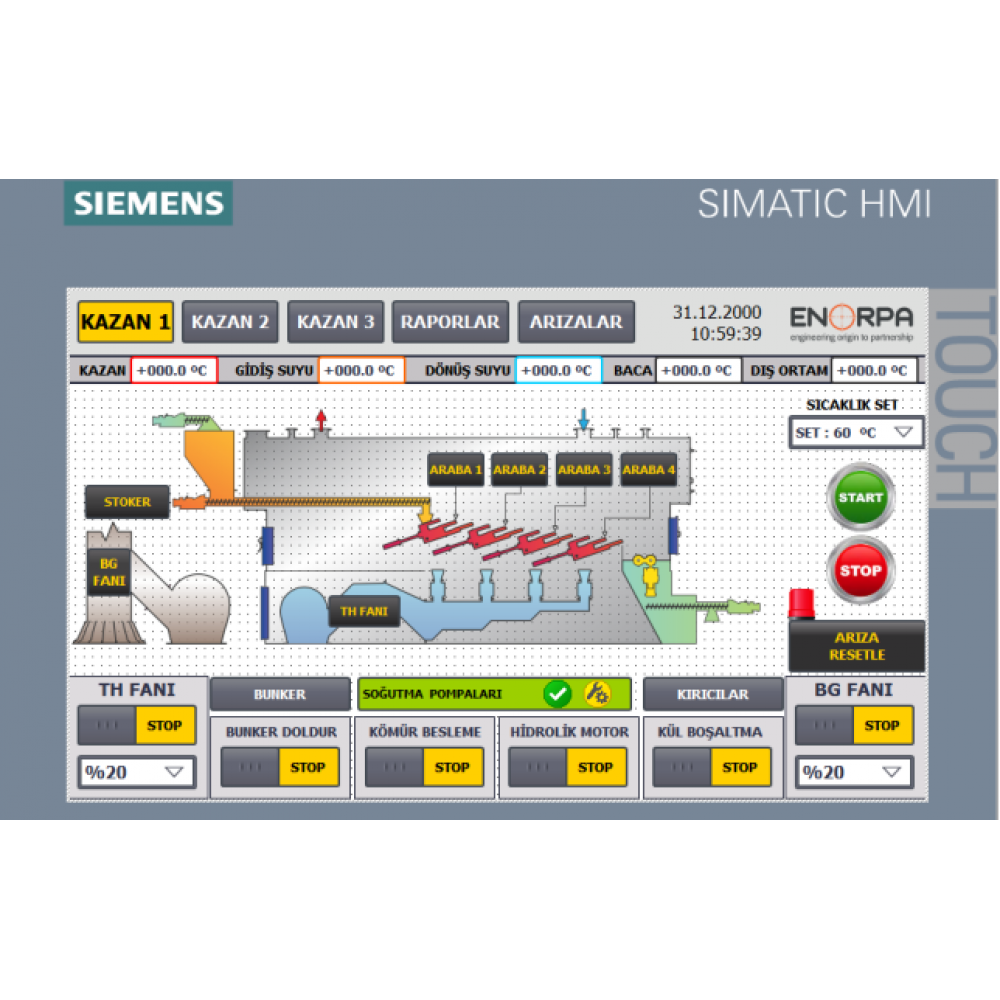Click the SOĞUTMA POMPALARI green bar
1000x1000 pixels.
click(x=494, y=694)
